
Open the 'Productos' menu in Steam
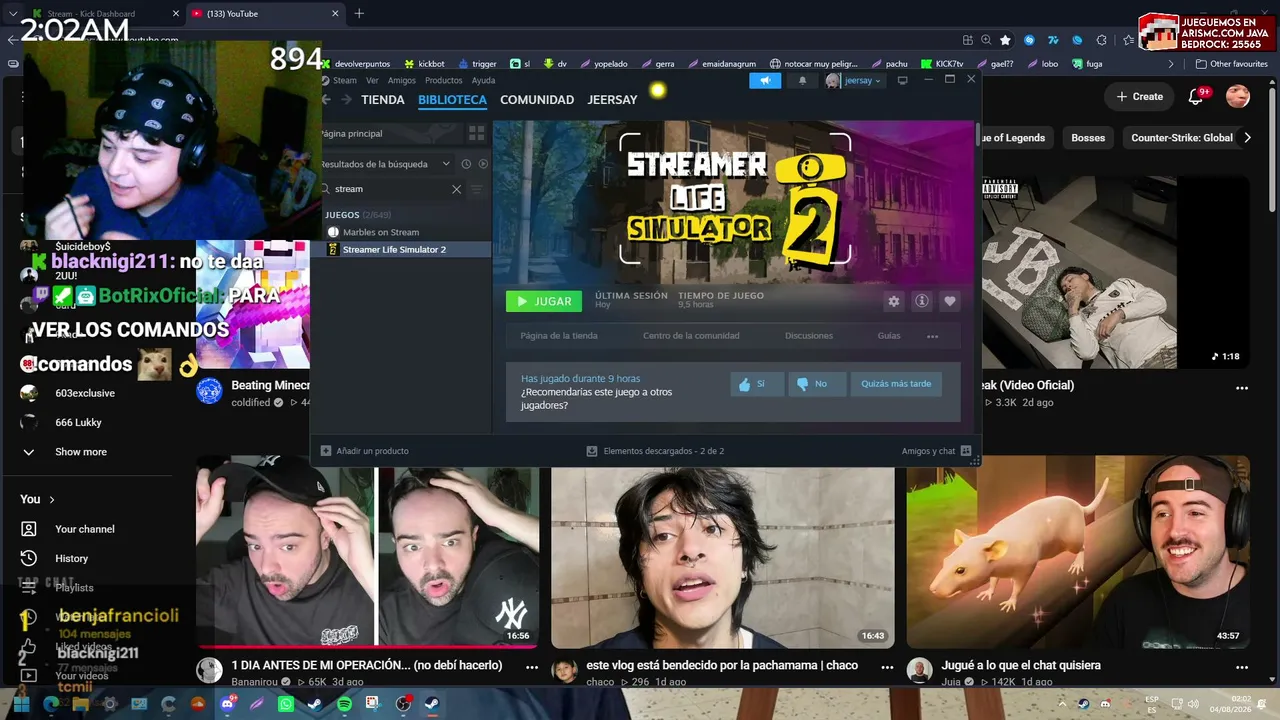(444, 81)
